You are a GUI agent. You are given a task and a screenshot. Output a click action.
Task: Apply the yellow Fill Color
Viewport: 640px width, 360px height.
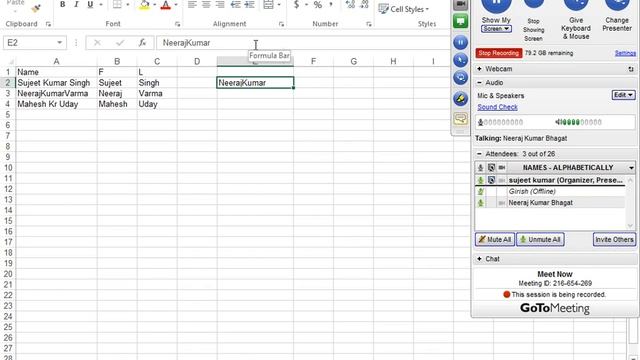click(x=144, y=4)
